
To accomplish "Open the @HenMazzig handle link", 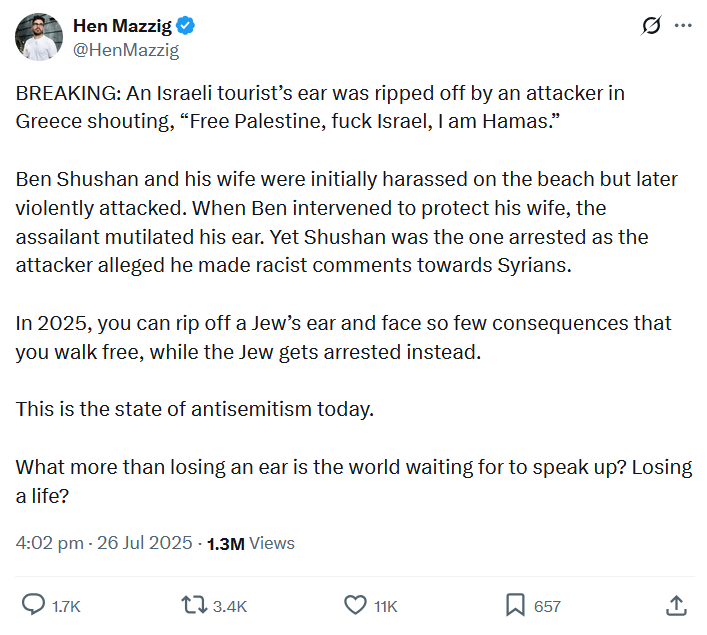I will point(126,49).
